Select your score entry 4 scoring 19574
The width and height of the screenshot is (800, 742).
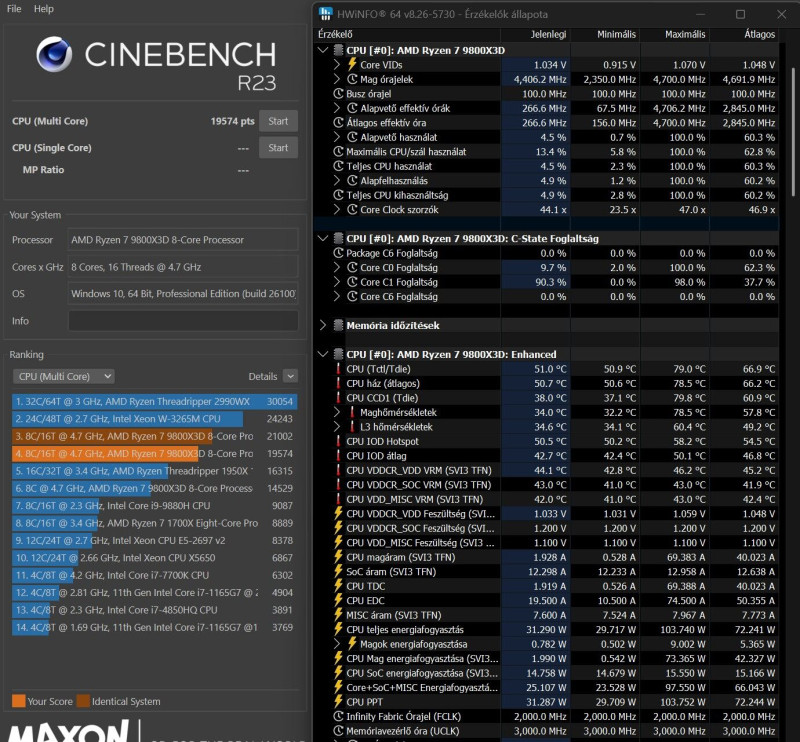click(x=155, y=454)
